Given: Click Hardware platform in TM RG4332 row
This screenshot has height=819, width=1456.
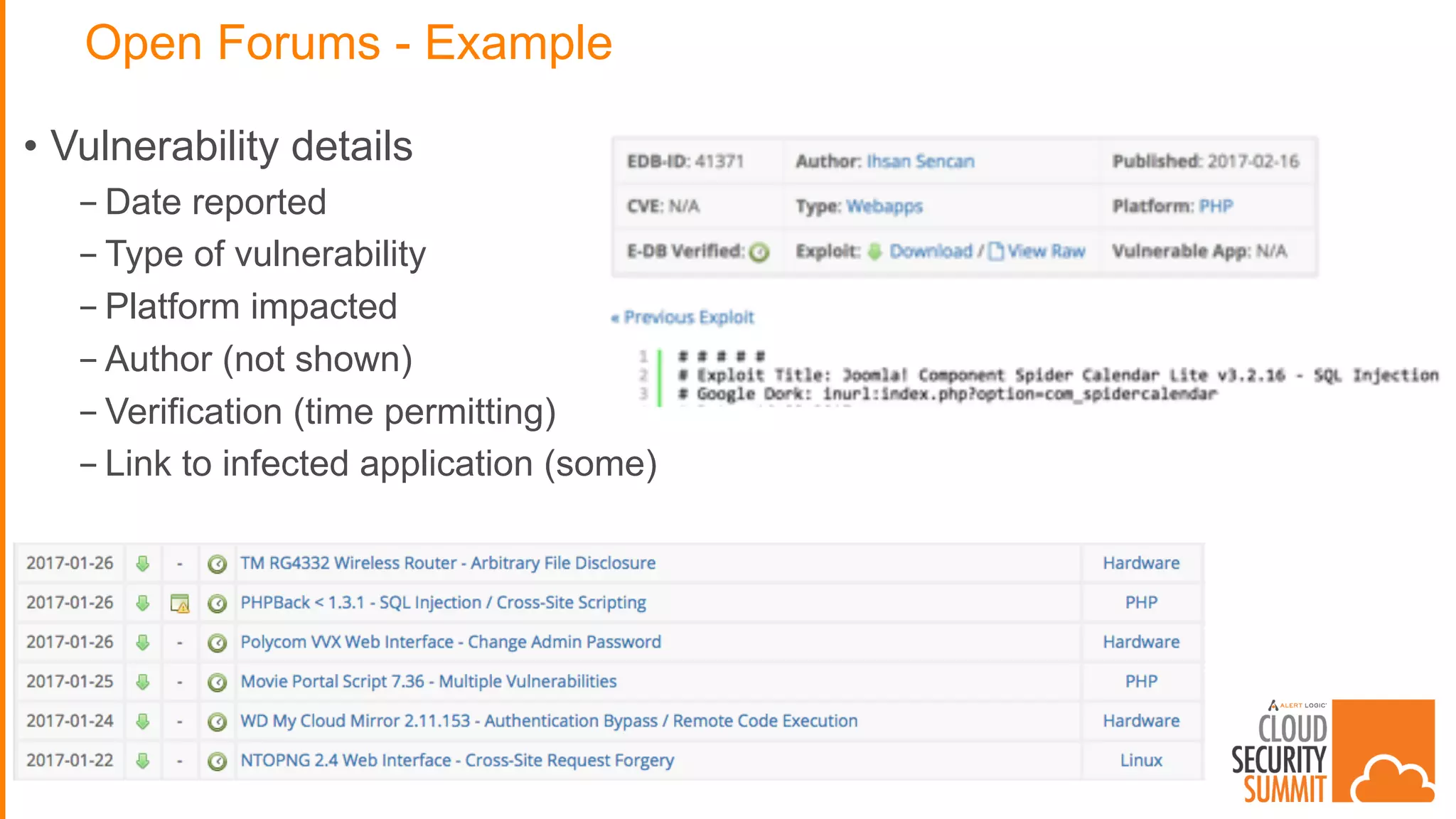Looking at the screenshot, I should [1141, 563].
